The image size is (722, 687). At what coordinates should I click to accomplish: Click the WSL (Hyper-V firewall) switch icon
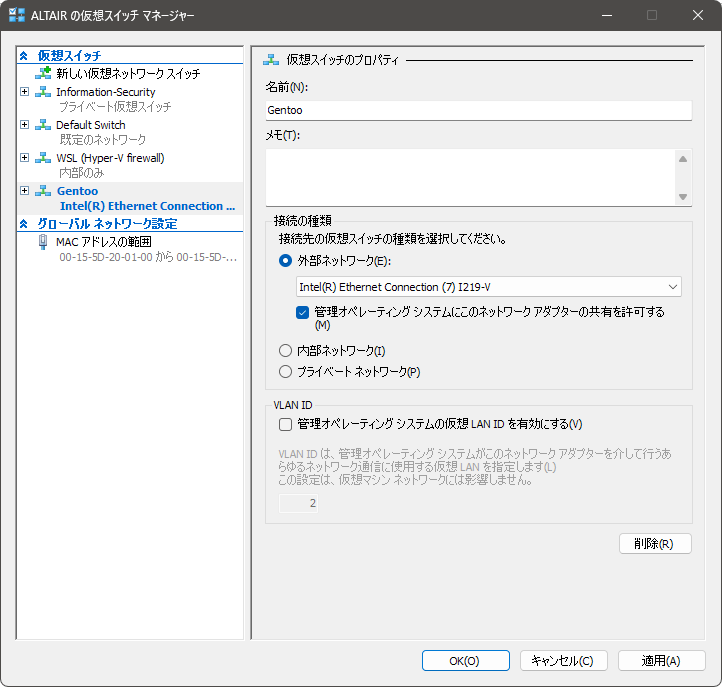tap(43, 158)
